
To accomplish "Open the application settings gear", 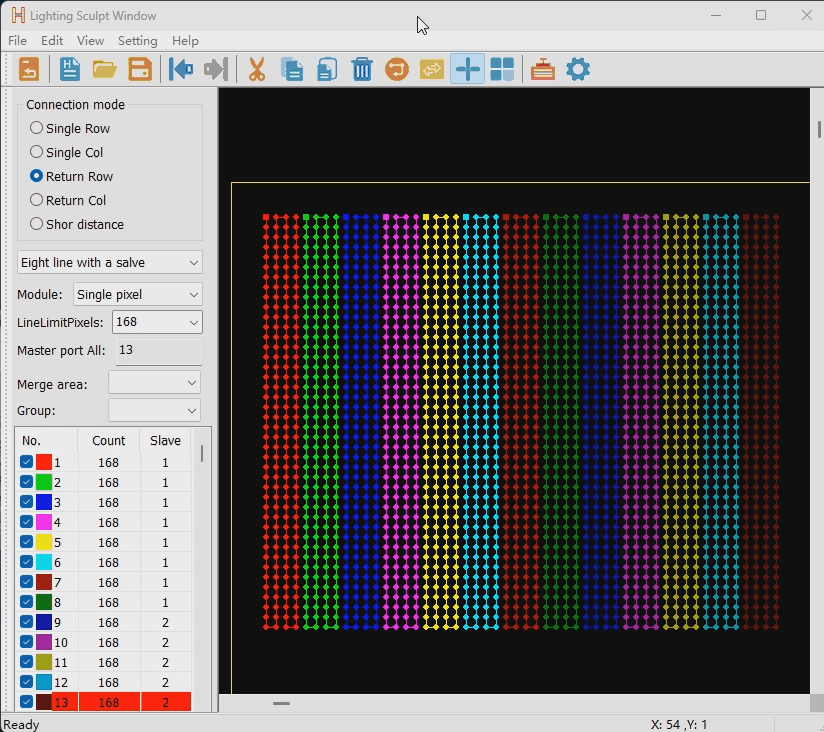I will [x=578, y=69].
